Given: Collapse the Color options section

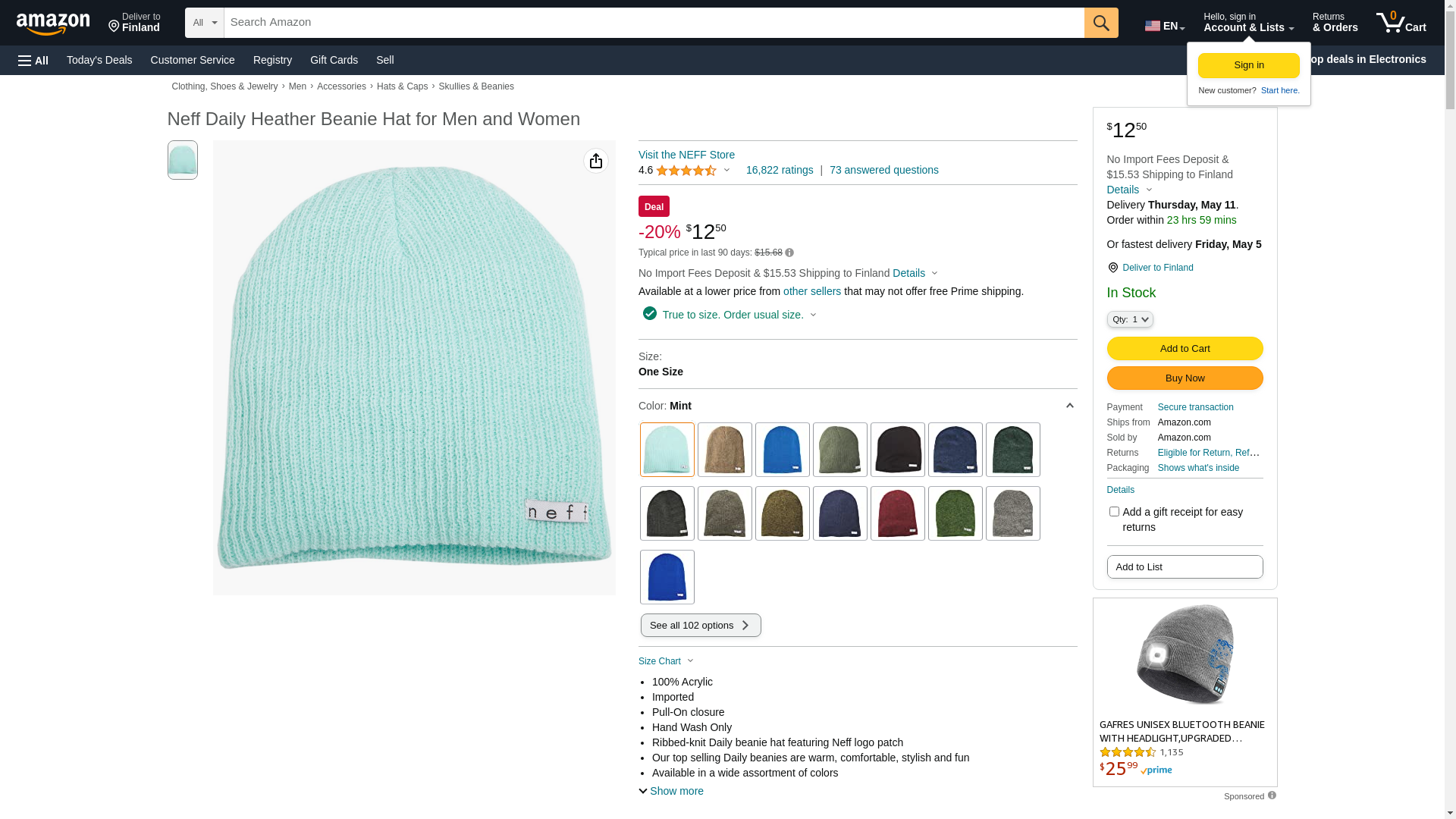Looking at the screenshot, I should point(1069,406).
